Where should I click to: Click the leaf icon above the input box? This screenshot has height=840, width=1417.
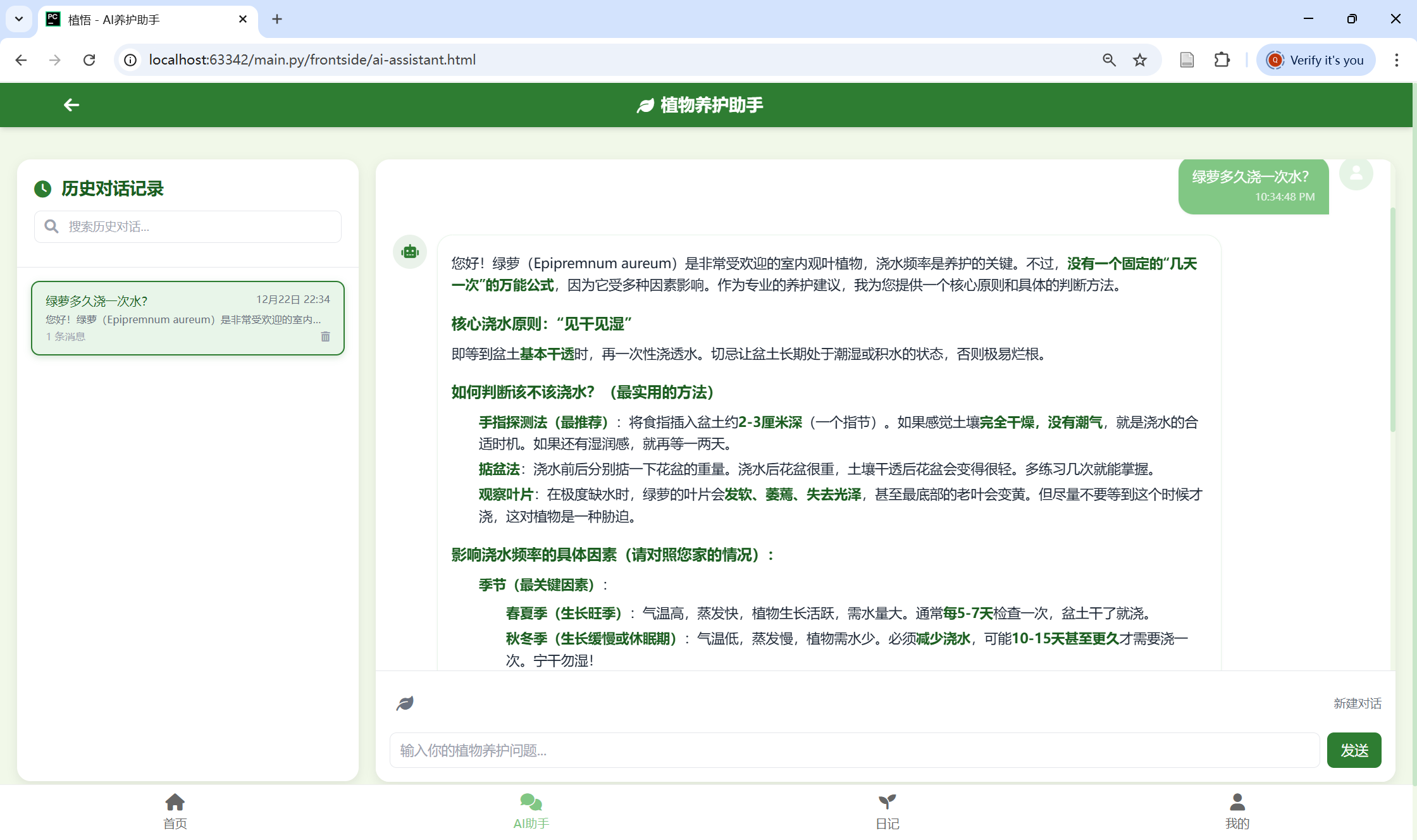tap(405, 703)
